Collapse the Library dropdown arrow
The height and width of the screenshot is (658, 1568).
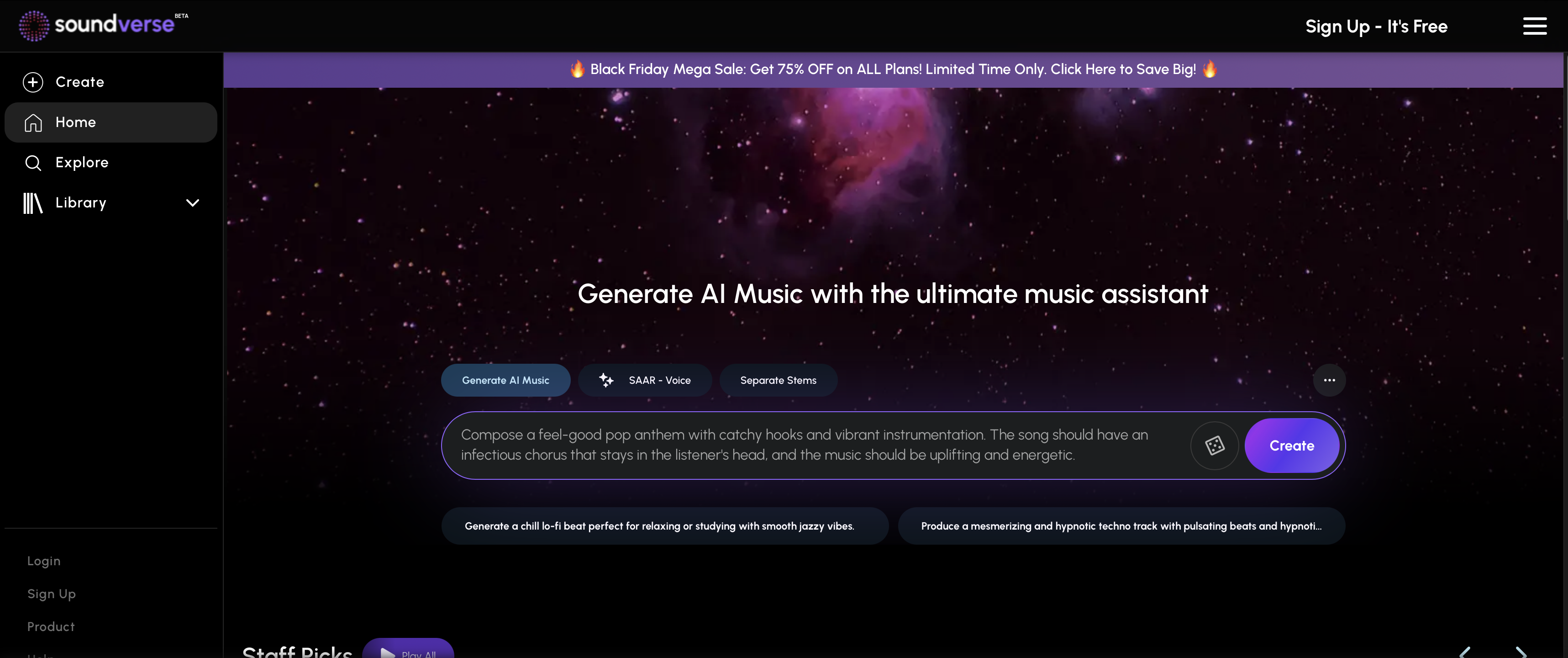pos(192,203)
